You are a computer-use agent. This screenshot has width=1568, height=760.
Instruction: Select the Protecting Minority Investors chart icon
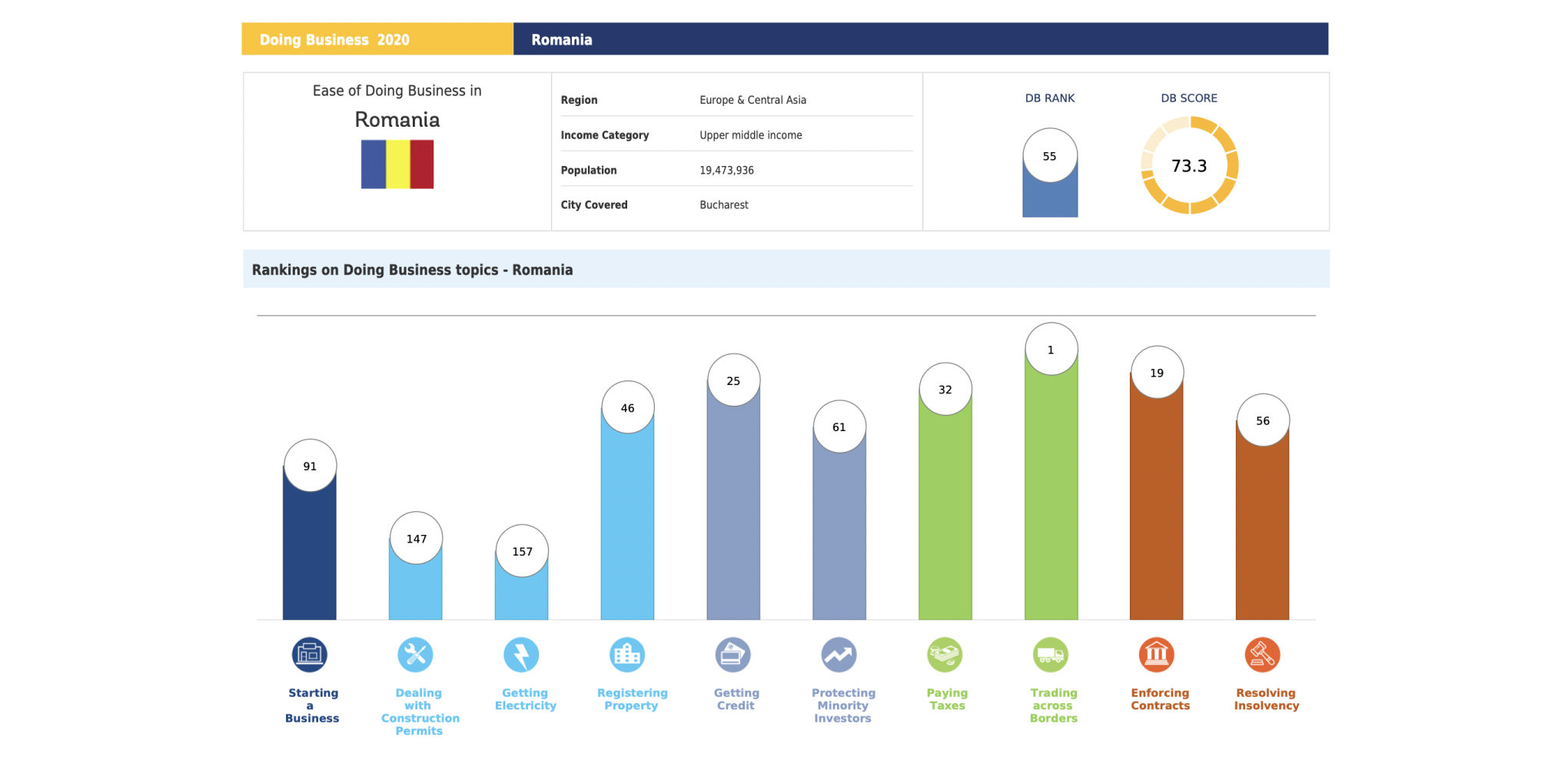(839, 655)
